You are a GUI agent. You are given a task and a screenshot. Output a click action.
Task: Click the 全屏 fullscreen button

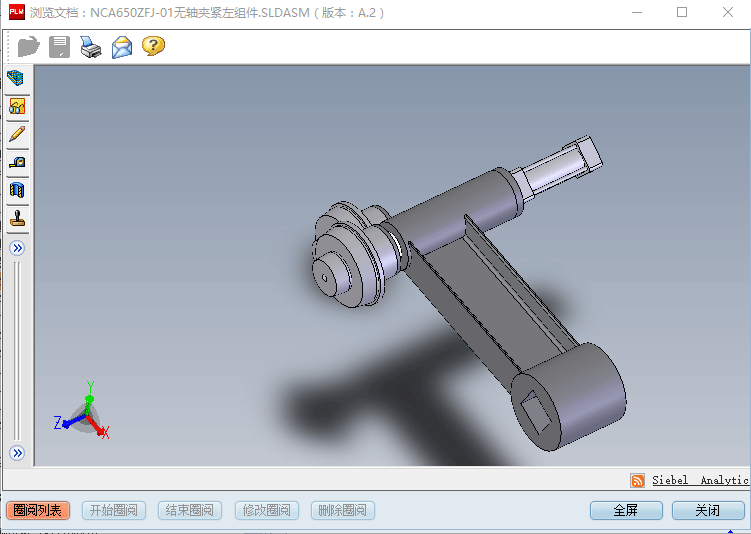[625, 510]
